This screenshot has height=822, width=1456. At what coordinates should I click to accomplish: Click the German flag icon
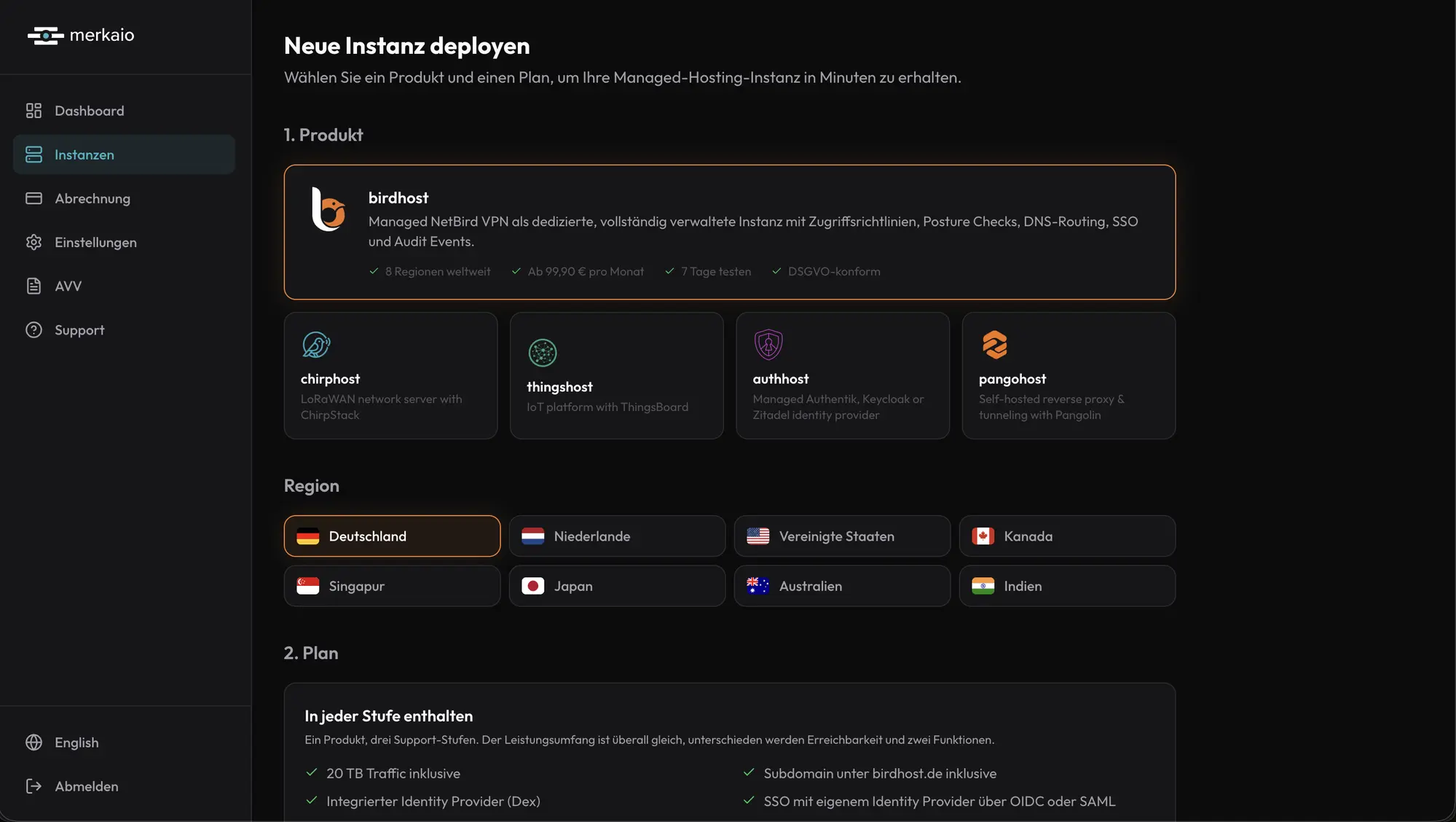coord(308,536)
